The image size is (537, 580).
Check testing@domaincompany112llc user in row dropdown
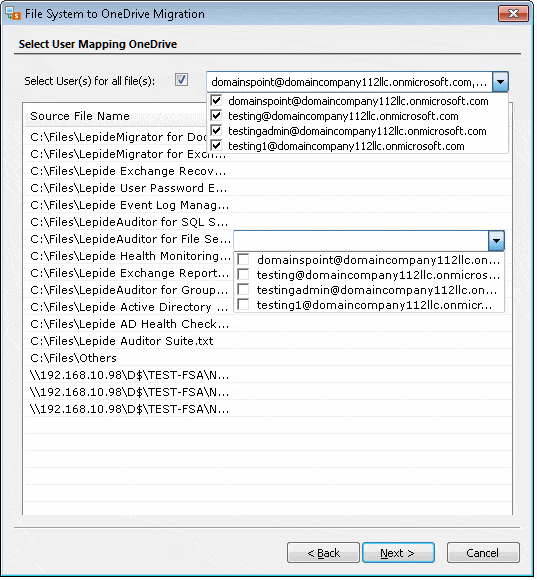tap(243, 274)
